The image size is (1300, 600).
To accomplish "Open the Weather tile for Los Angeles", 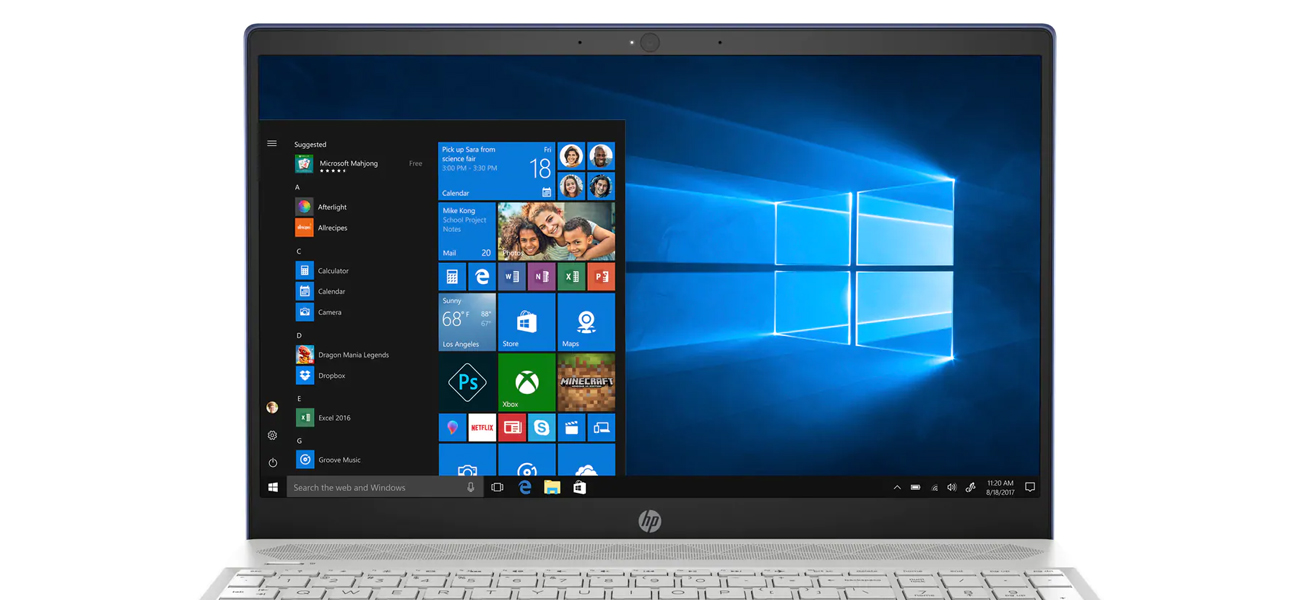I will 467,322.
